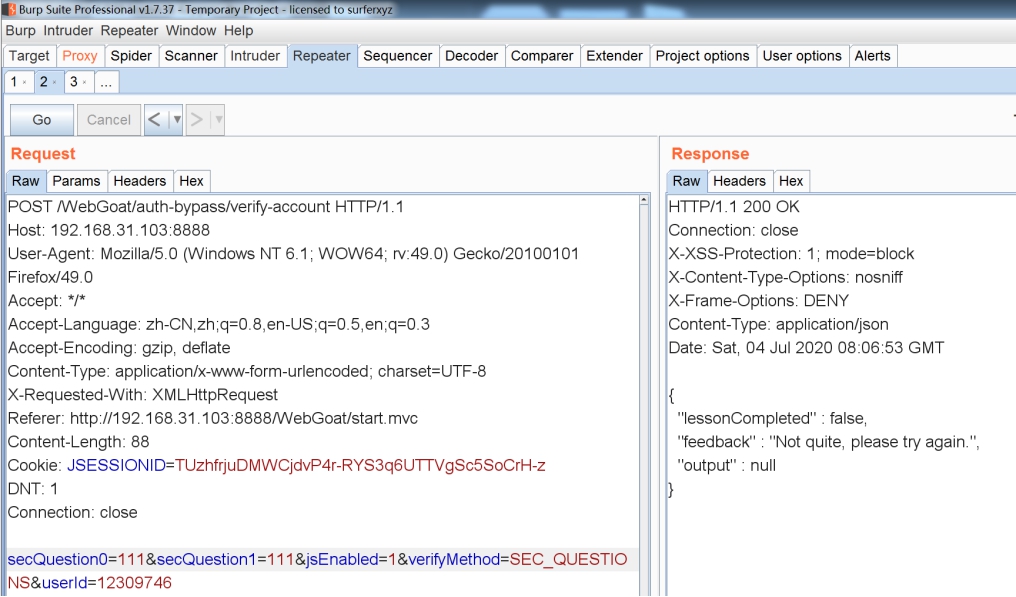Click the response Date header line
Viewport: 1016px width, 597px height.
(806, 348)
